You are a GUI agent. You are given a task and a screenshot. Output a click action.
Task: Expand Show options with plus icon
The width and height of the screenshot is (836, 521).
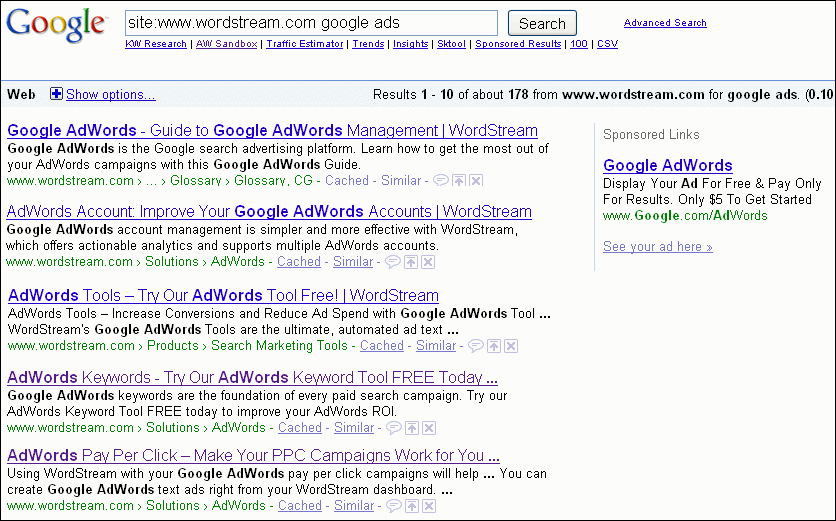point(57,94)
